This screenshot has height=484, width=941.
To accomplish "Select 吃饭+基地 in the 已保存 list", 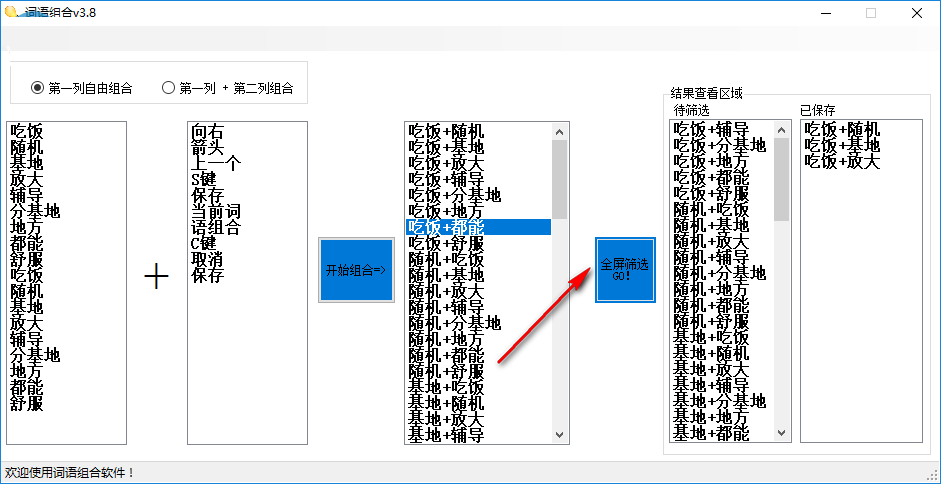I will tap(843, 145).
